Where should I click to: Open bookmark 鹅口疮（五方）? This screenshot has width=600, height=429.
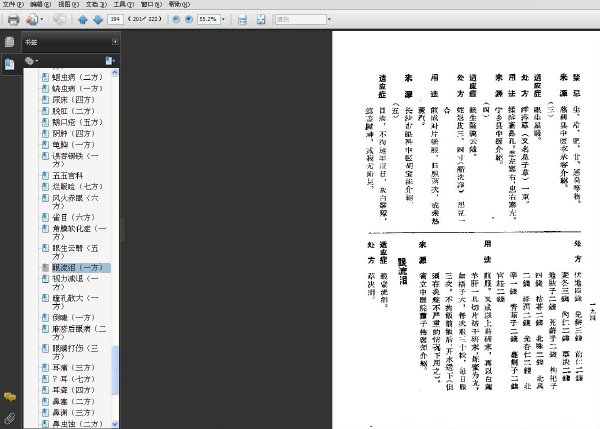pos(78,122)
